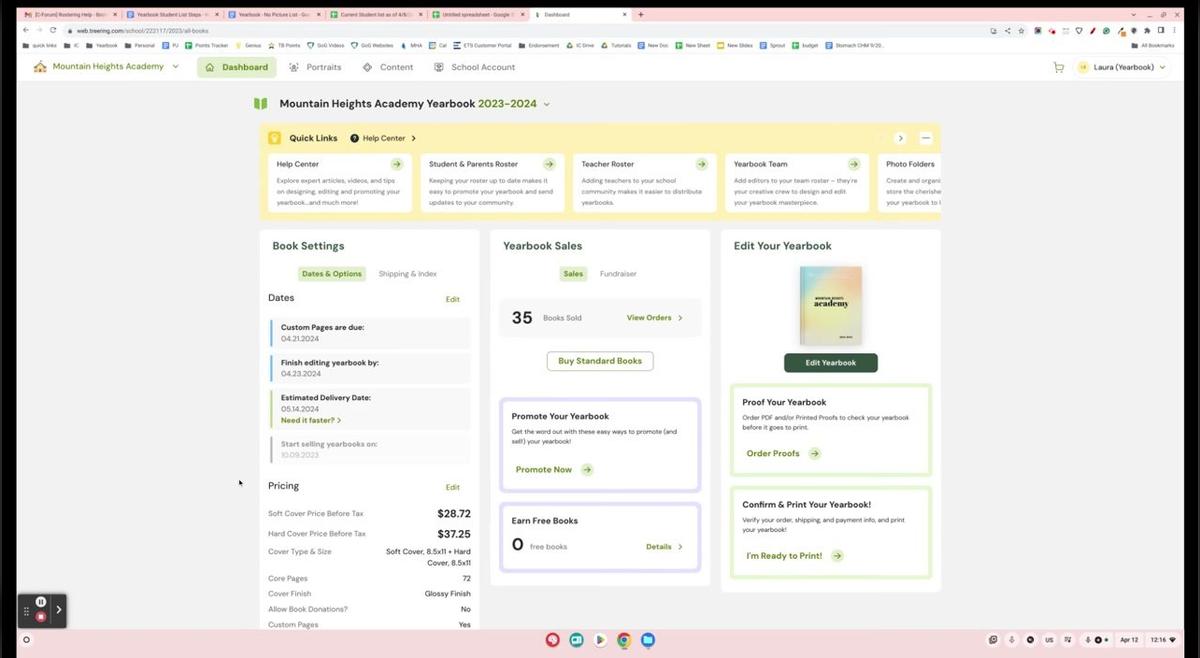This screenshot has width=1200, height=658.
Task: Open the Chrome extensions puzzle icon
Action: pos(1147,30)
